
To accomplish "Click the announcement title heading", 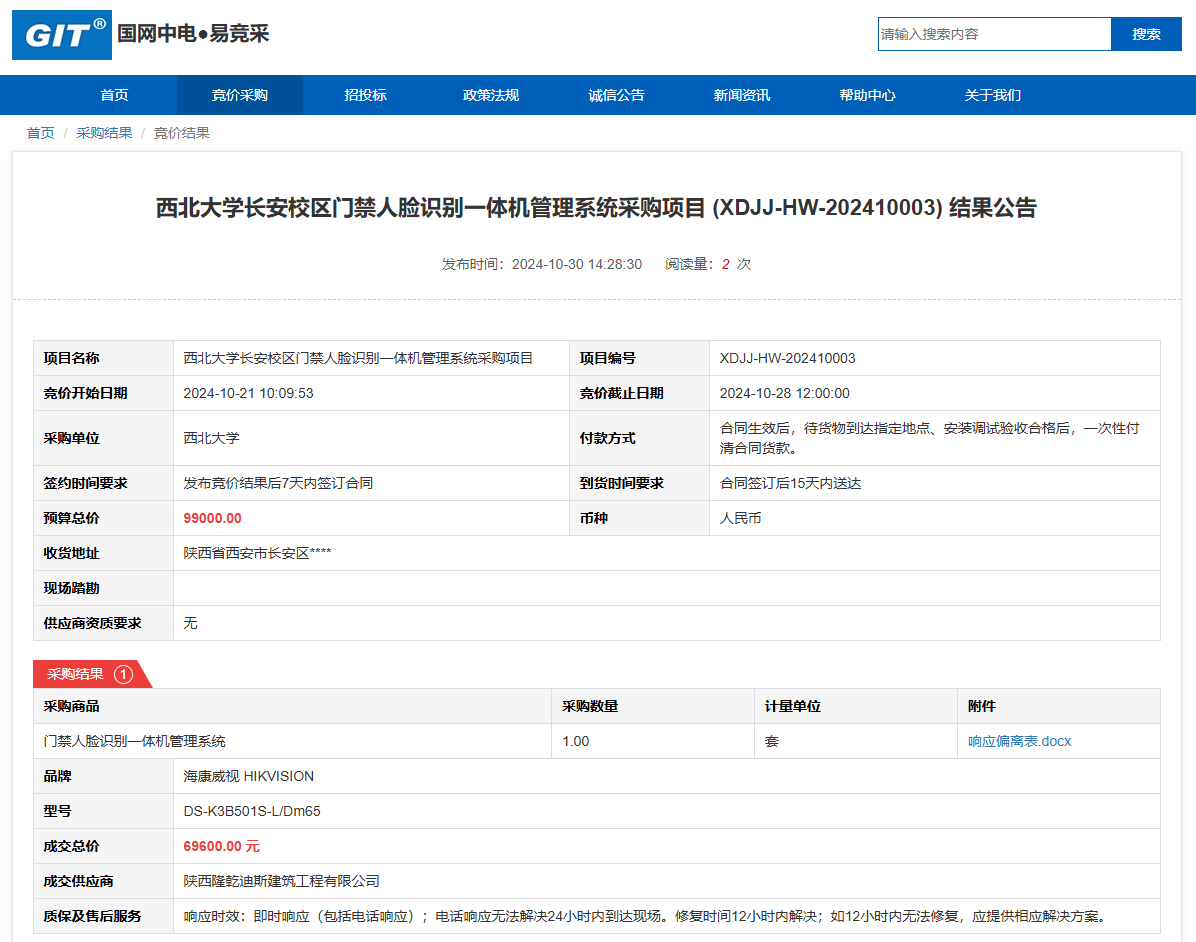I will [x=596, y=208].
